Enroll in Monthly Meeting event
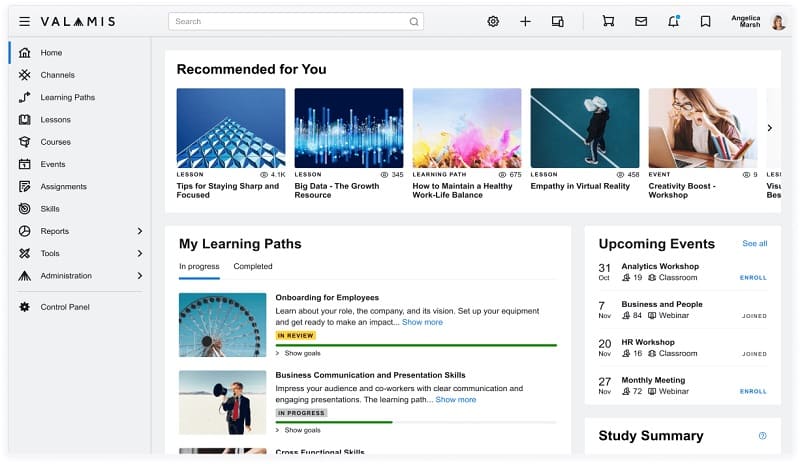The width and height of the screenshot is (800, 464). click(x=753, y=392)
